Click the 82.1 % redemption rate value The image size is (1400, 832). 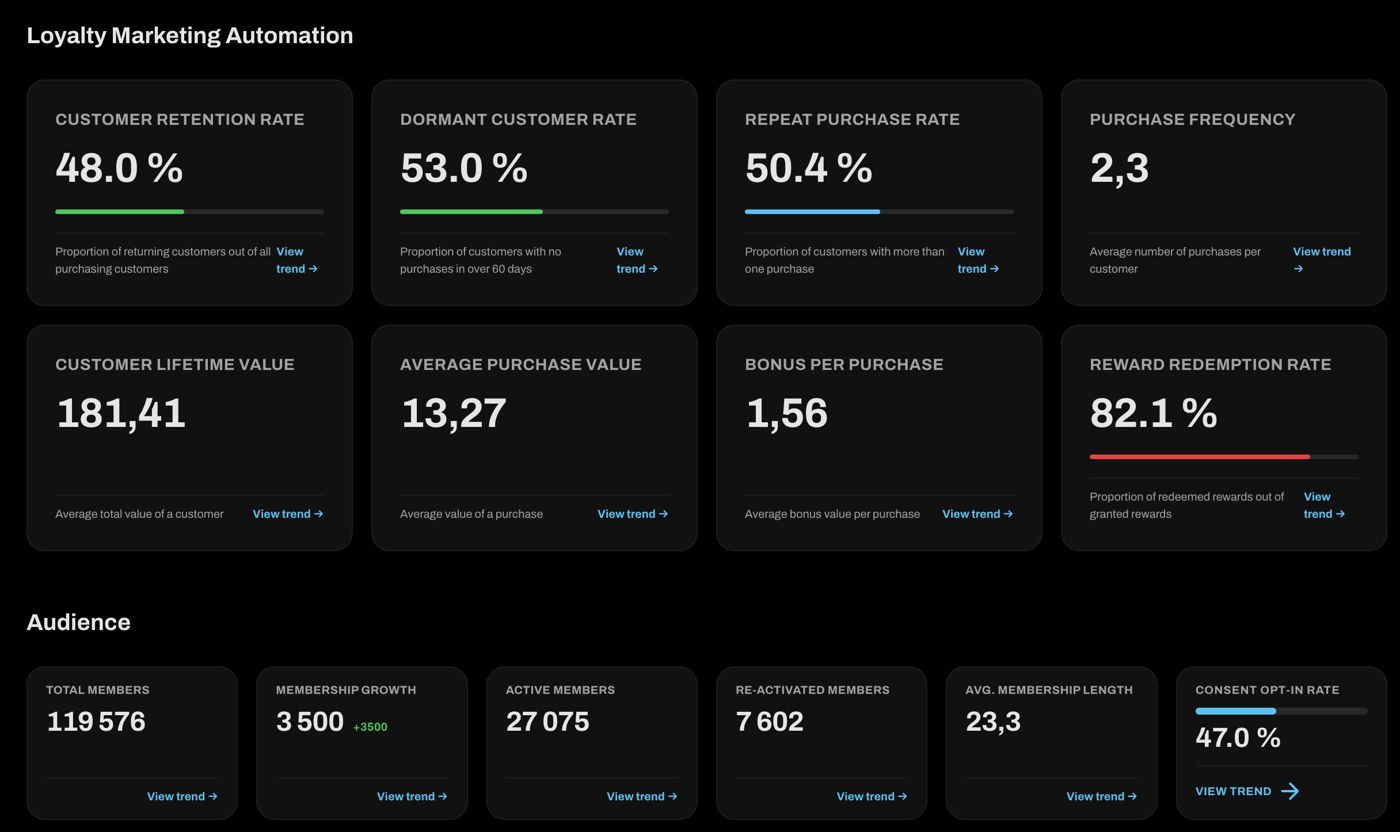(x=1154, y=413)
